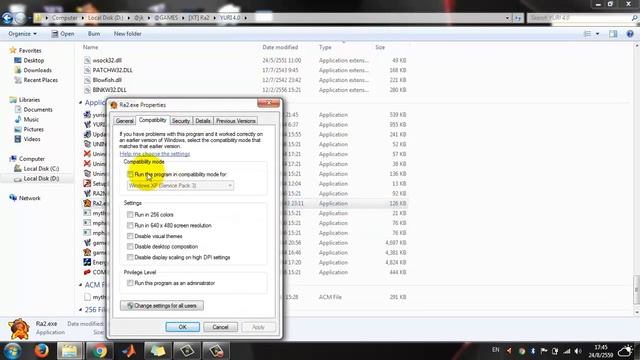Open the Organize dropdown menu
The width and height of the screenshot is (640, 360).
tap(22, 34)
